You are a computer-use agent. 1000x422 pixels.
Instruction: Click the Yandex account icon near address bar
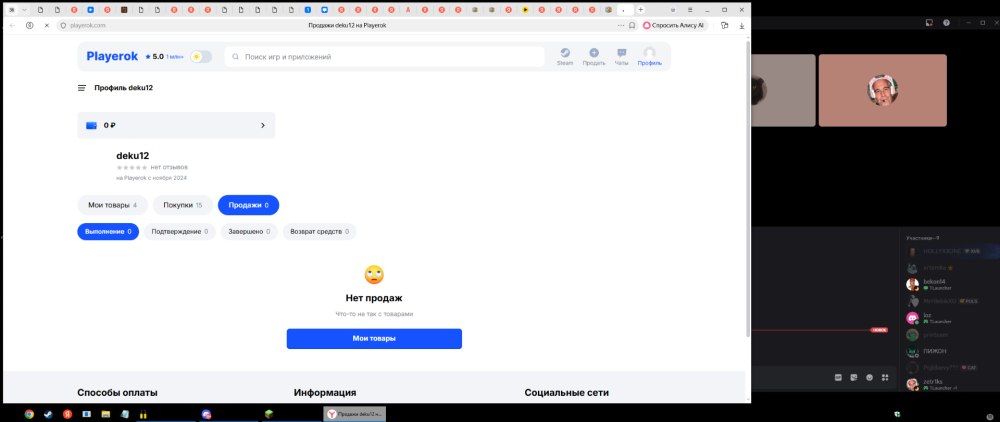point(29,25)
